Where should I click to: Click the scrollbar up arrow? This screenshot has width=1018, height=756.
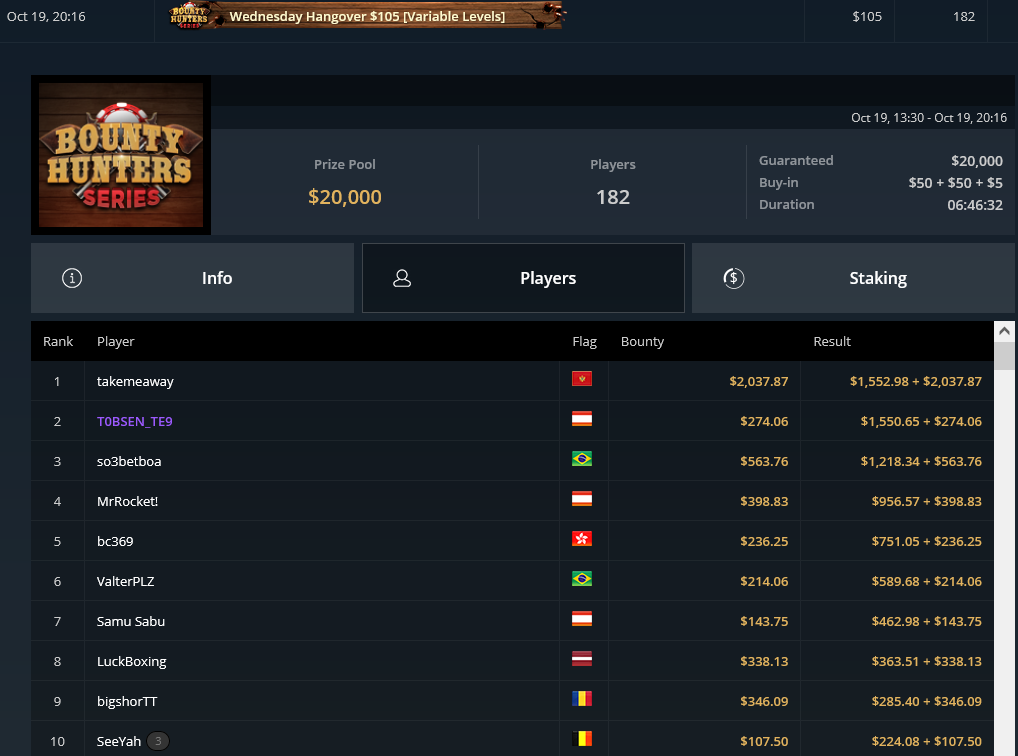click(1004, 331)
